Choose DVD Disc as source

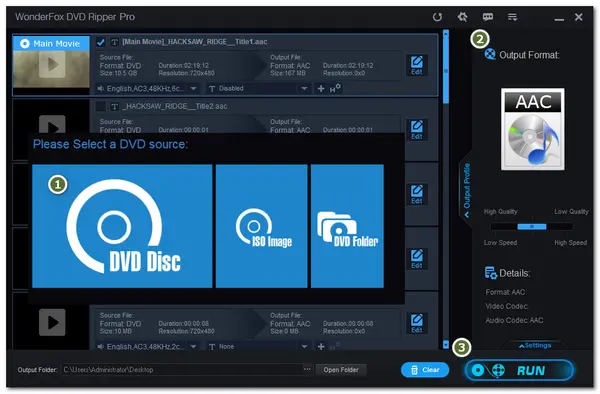pyautogui.click(x=122, y=226)
